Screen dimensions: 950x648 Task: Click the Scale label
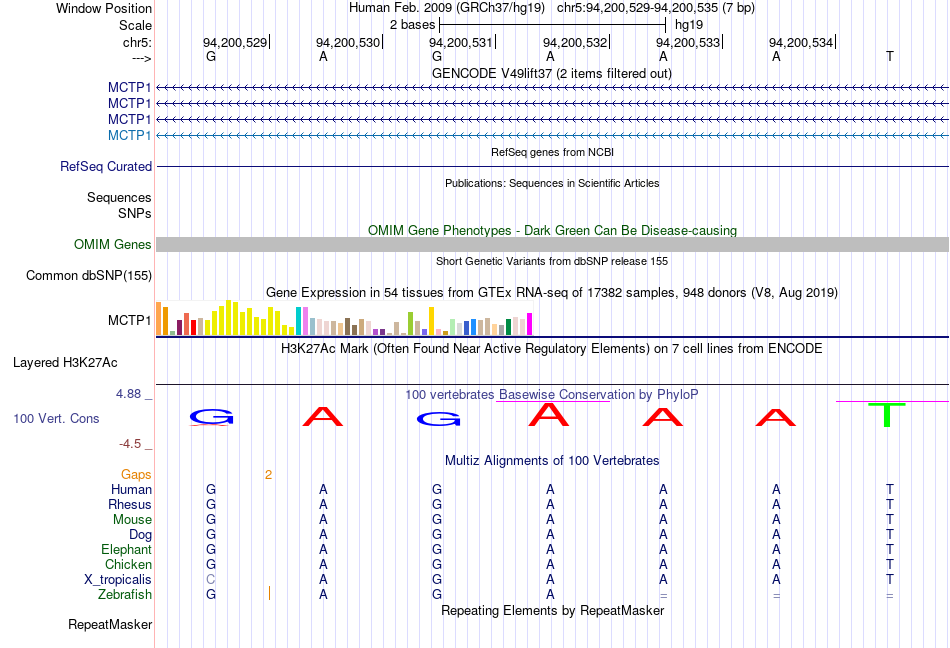click(135, 25)
